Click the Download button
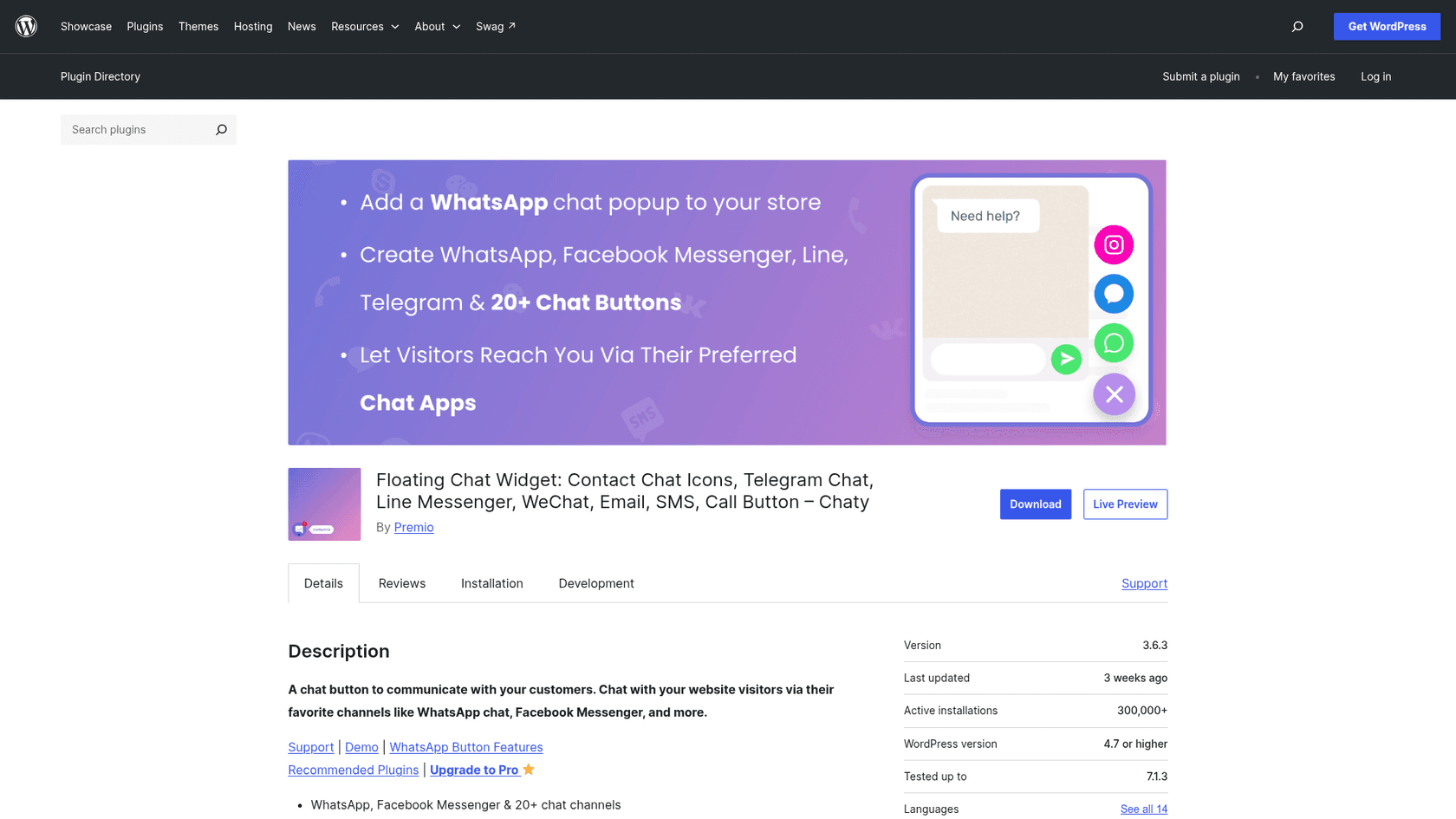The image size is (1456, 819). pyautogui.click(x=1035, y=504)
